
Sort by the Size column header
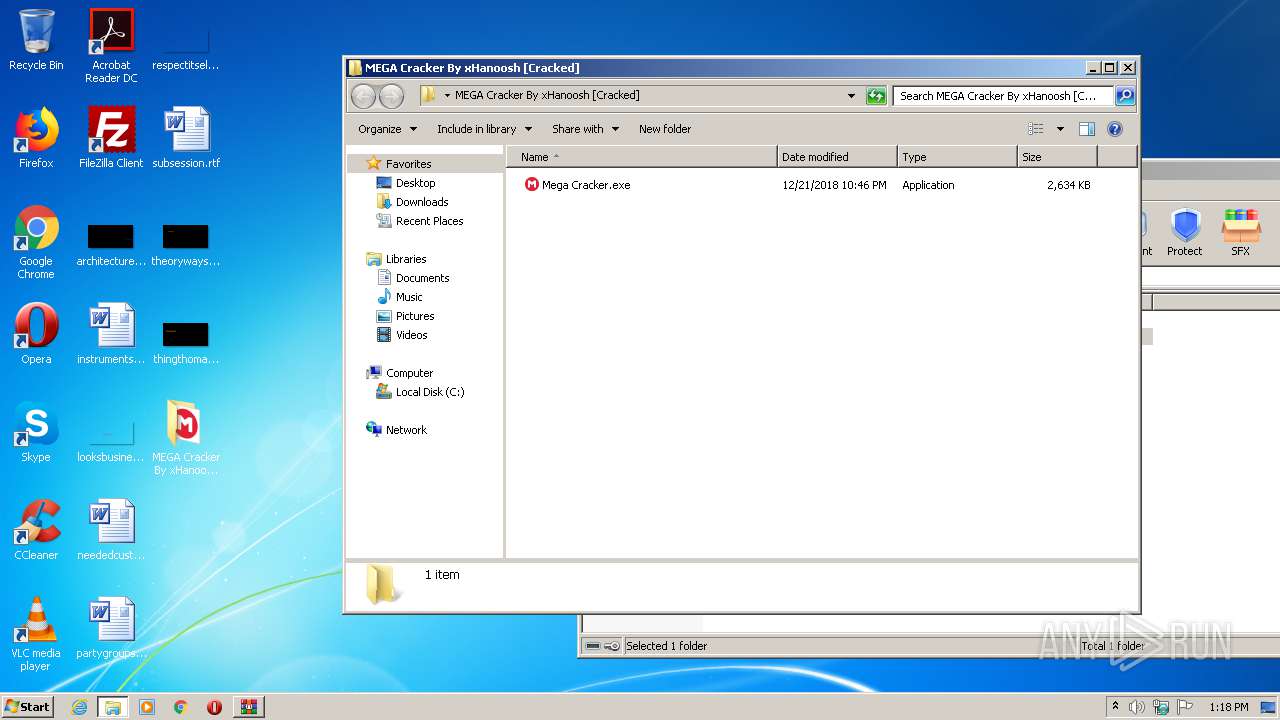pos(1057,157)
